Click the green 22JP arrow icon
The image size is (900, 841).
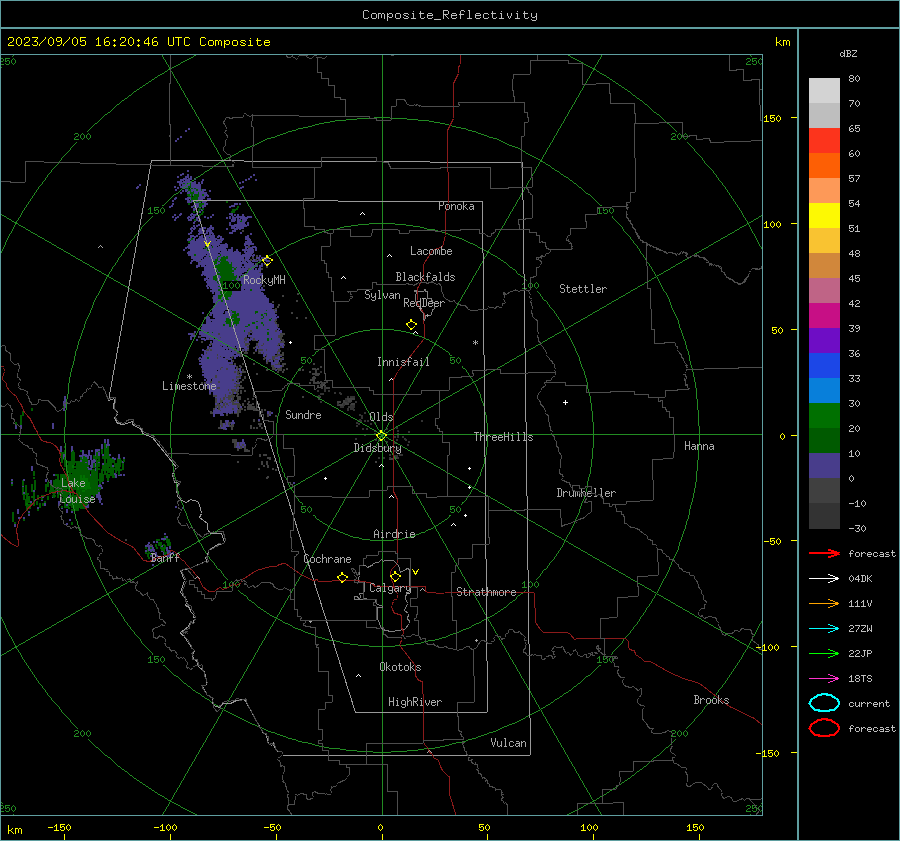pos(824,653)
